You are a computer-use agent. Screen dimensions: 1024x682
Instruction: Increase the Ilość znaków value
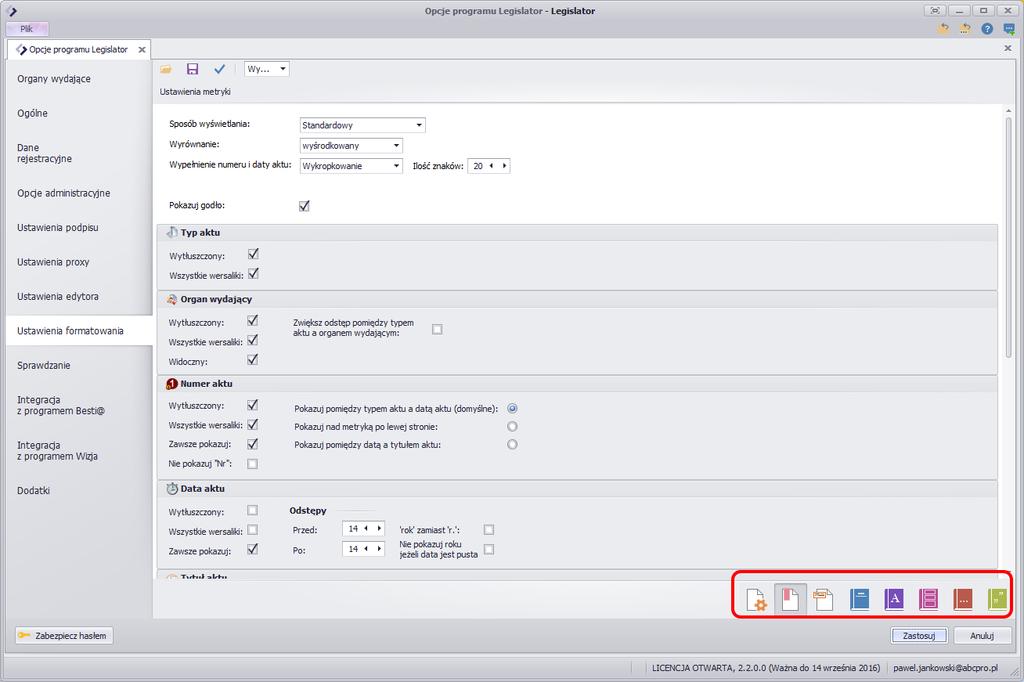[504, 166]
